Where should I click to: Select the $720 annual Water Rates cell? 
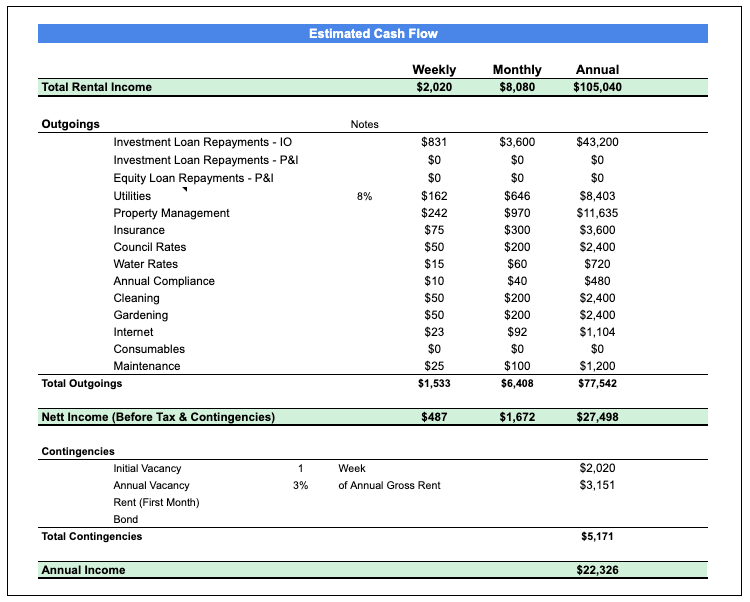click(597, 264)
